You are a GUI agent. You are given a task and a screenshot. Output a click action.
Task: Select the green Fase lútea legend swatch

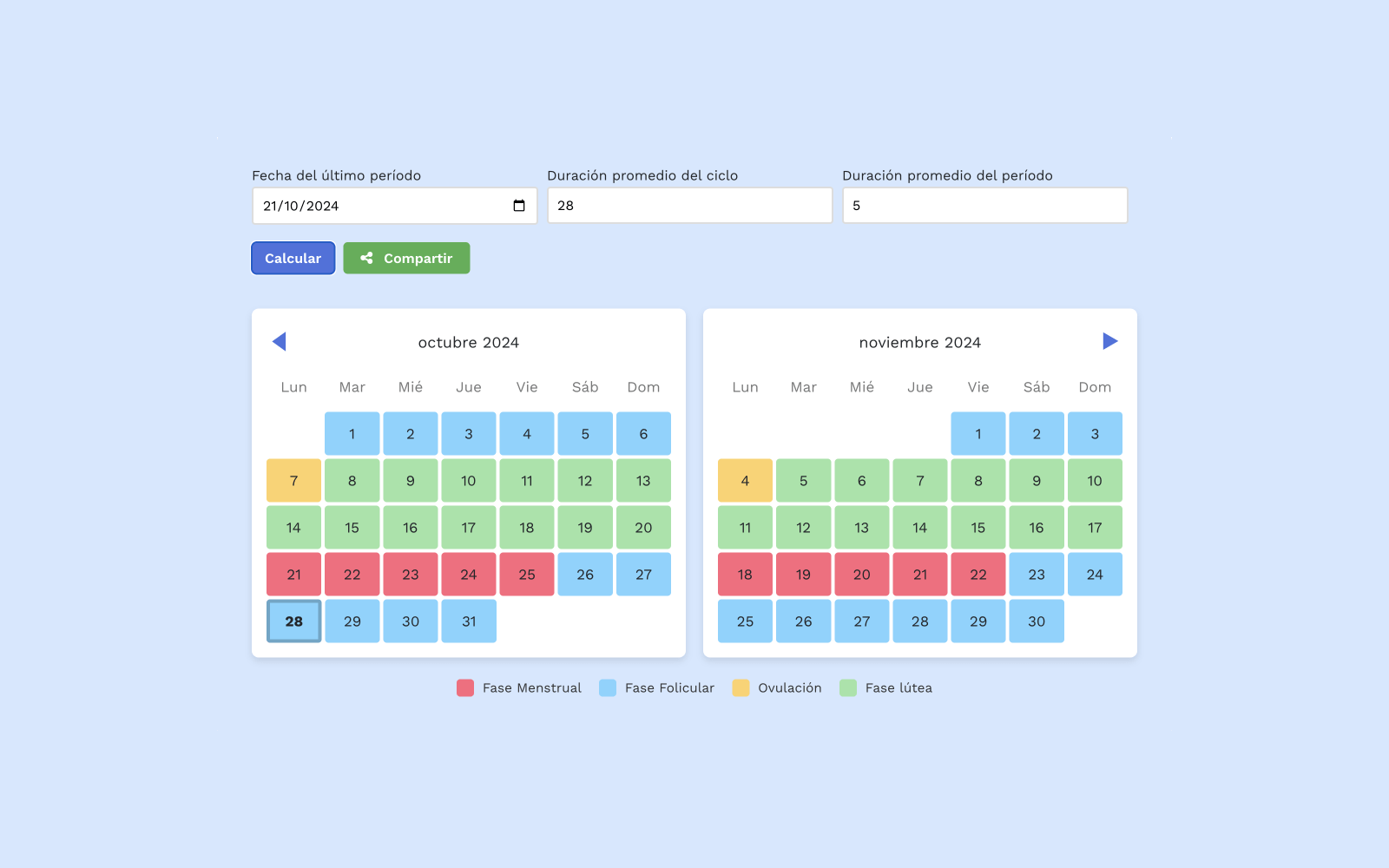pos(848,688)
